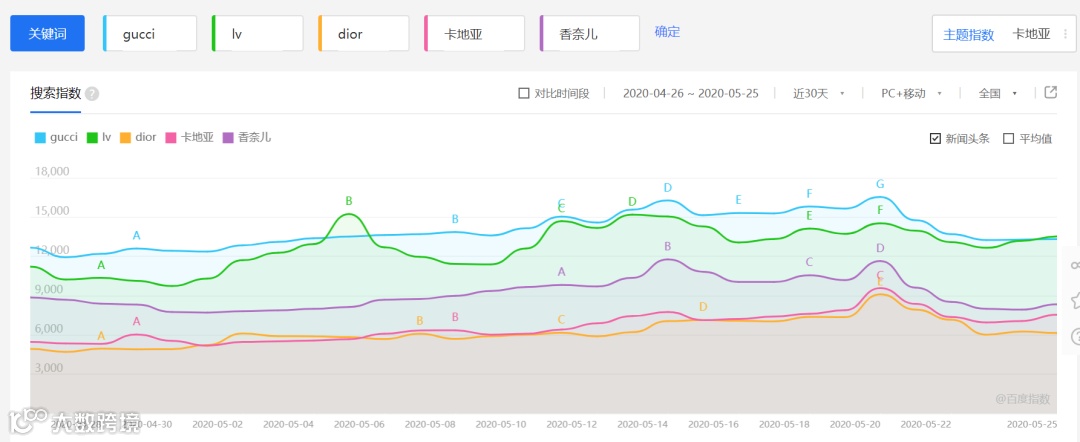Toggle lv series in the legend
This screenshot has height=442, width=1080.
click(x=99, y=137)
